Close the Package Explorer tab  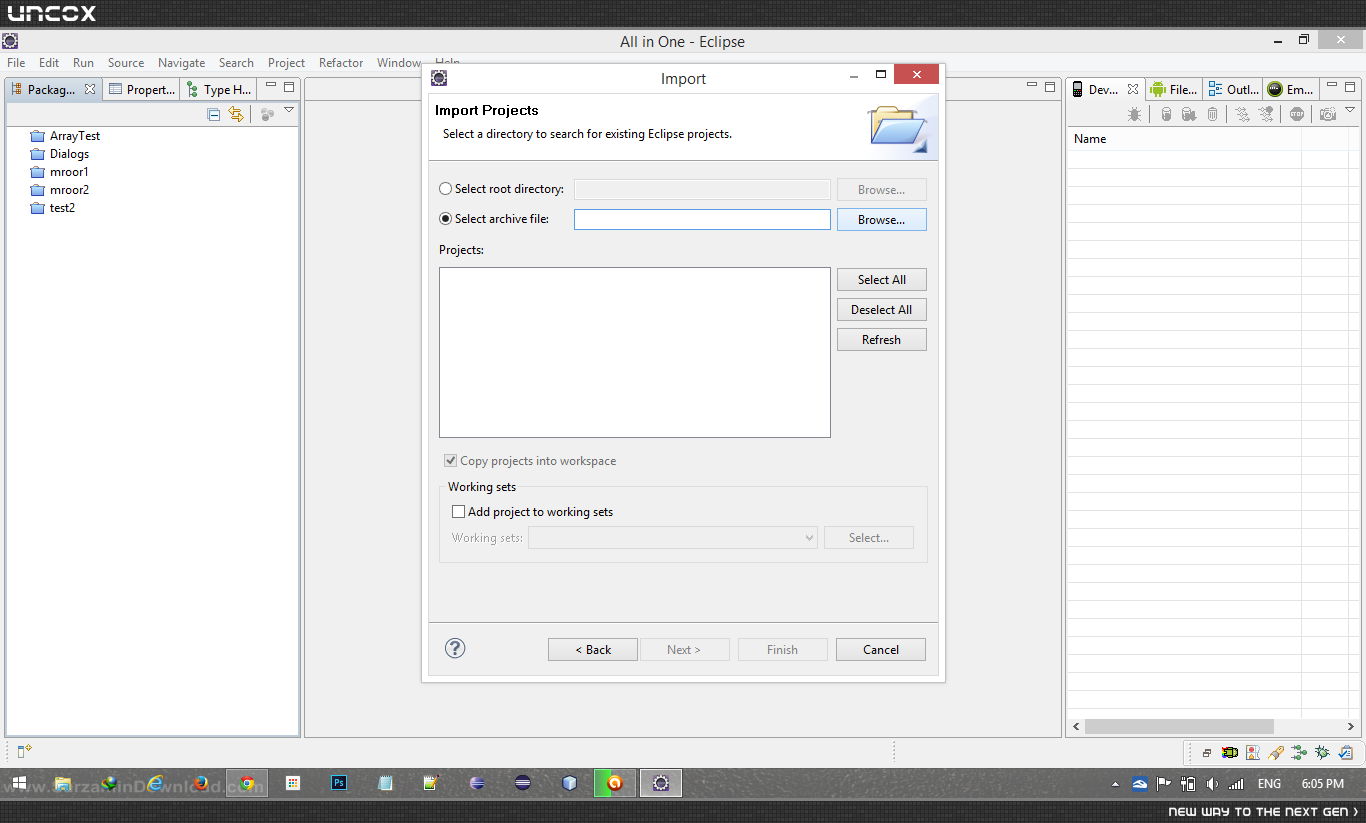coord(90,89)
